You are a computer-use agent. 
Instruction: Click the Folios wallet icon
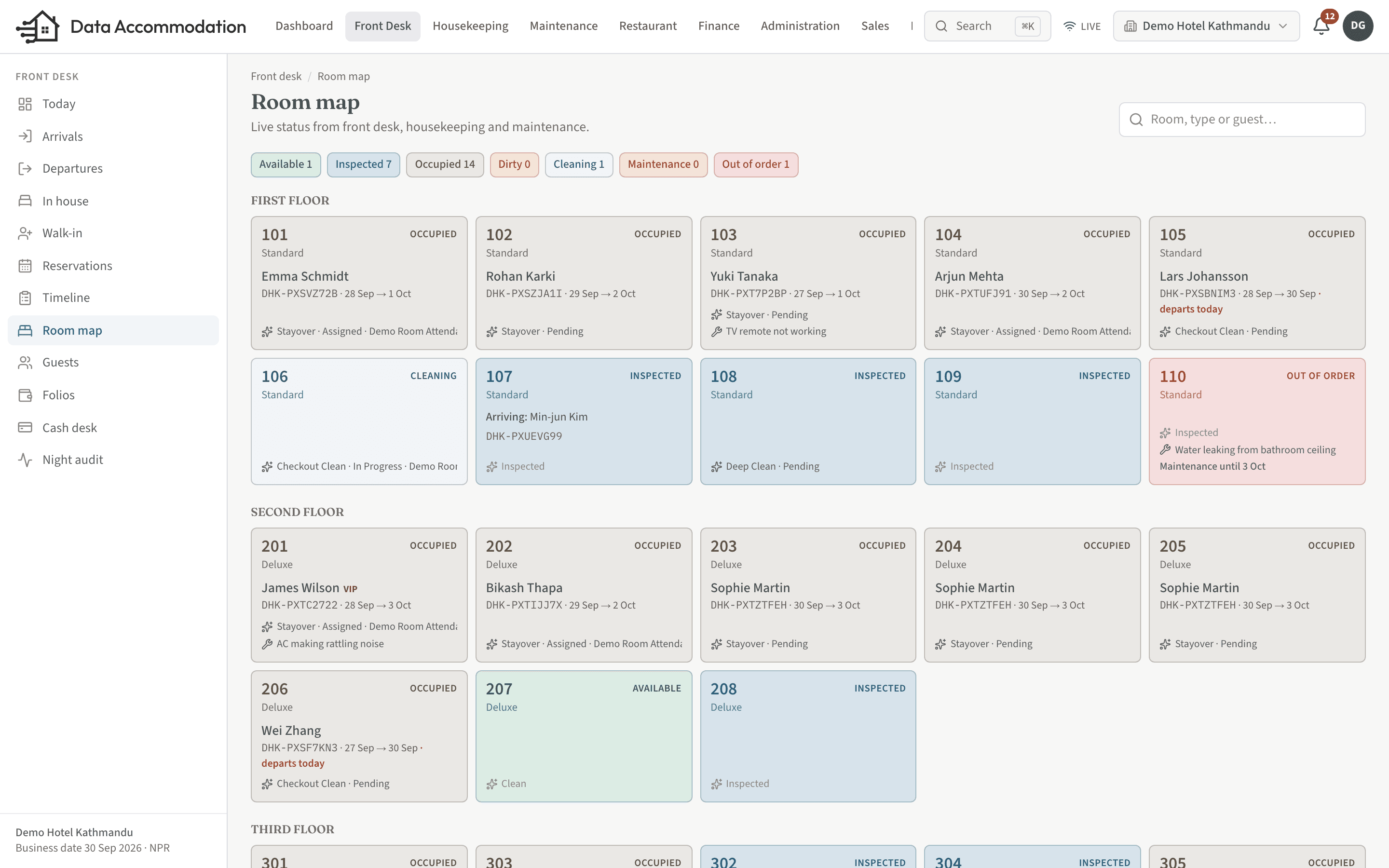pyautogui.click(x=25, y=395)
